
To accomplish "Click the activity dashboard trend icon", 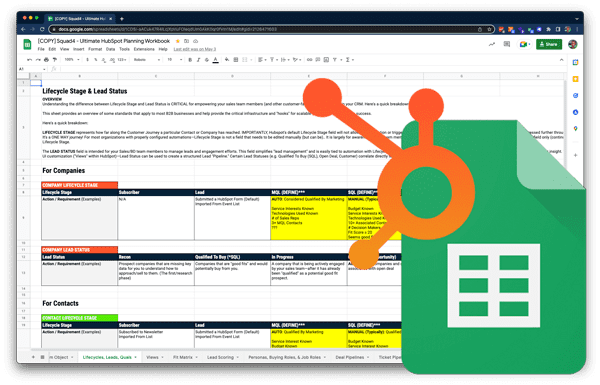I will click(492, 44).
